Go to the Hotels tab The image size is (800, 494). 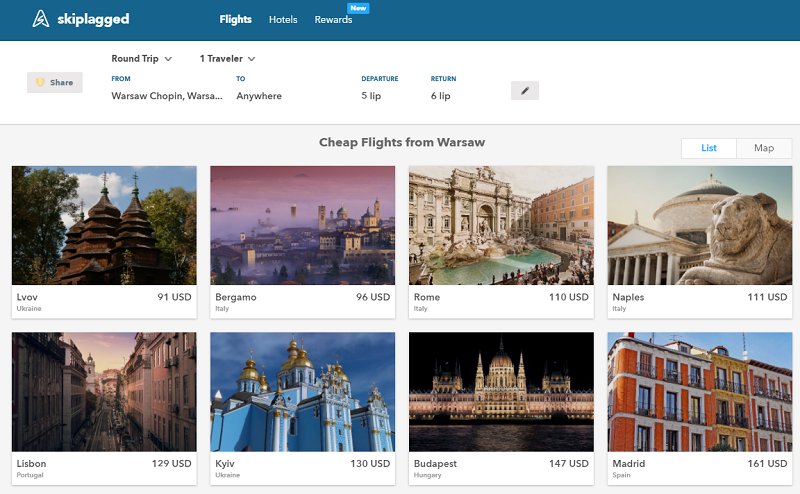point(283,20)
